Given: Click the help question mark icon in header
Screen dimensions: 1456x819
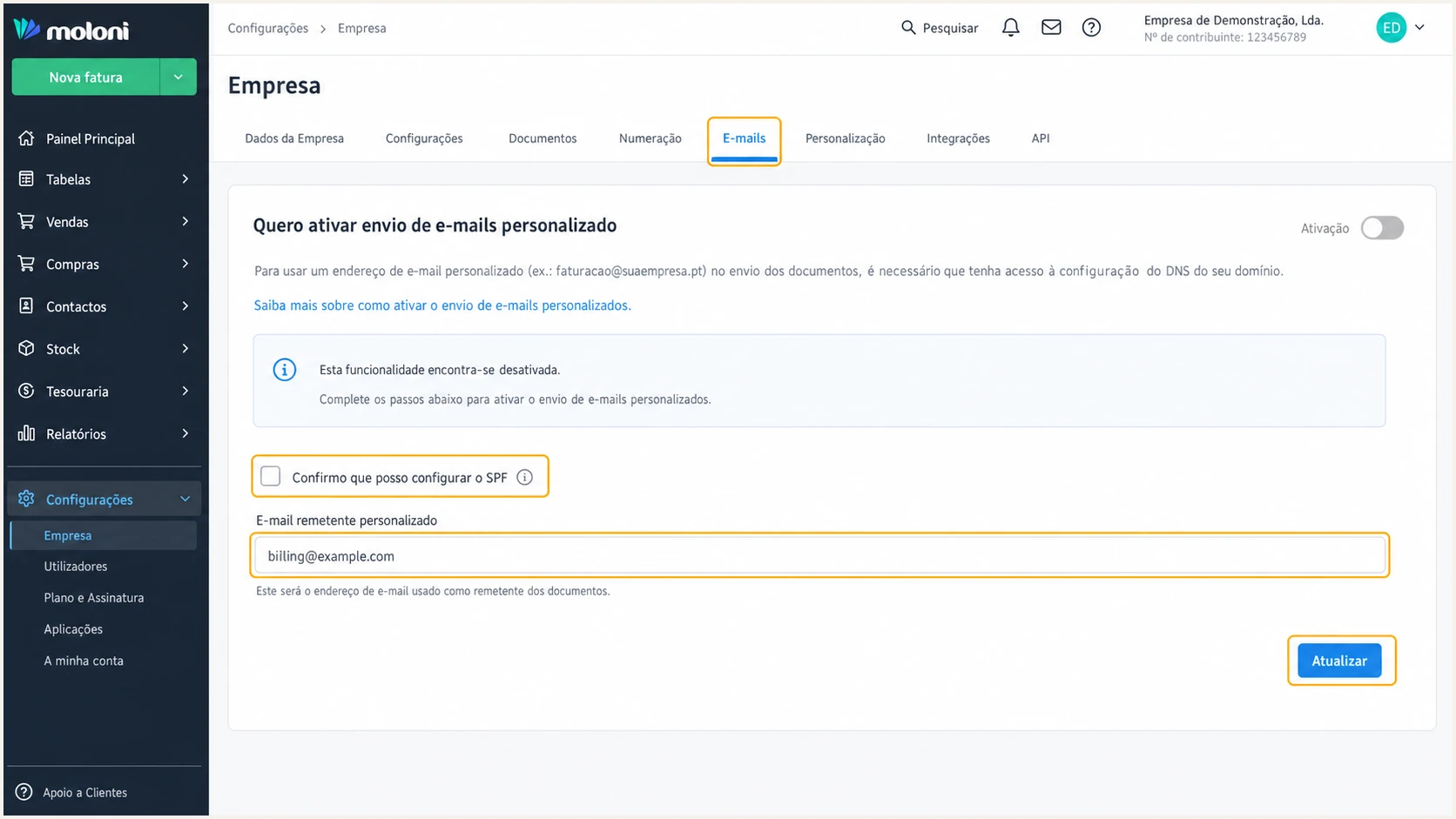Looking at the screenshot, I should [x=1091, y=28].
